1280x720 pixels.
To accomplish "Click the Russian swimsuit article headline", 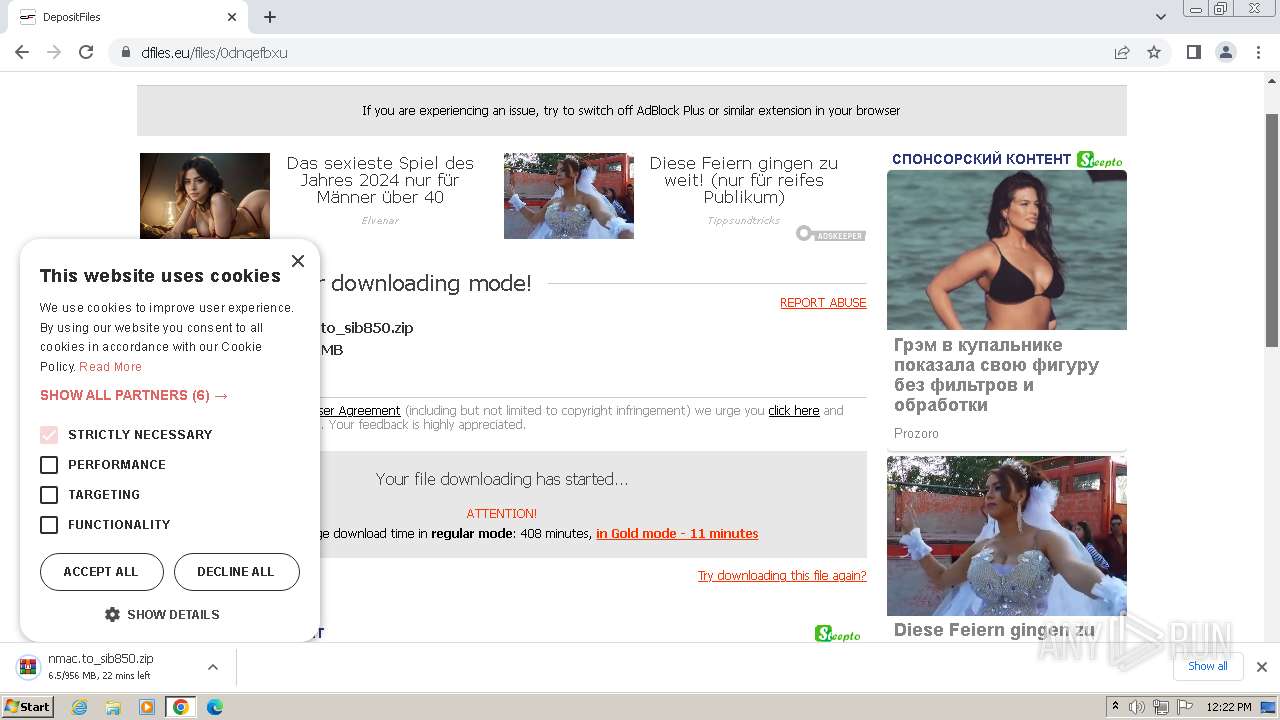I will (x=996, y=375).
